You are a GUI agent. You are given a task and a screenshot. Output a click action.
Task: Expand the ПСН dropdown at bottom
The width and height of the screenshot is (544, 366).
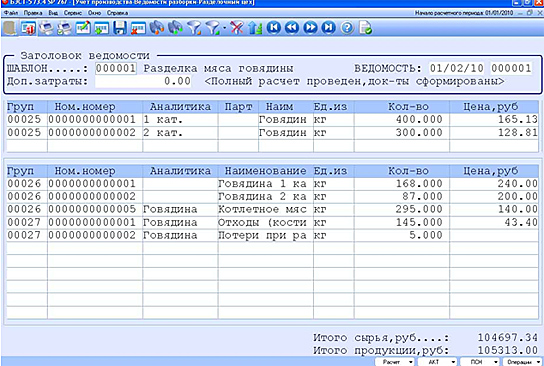[479, 362]
